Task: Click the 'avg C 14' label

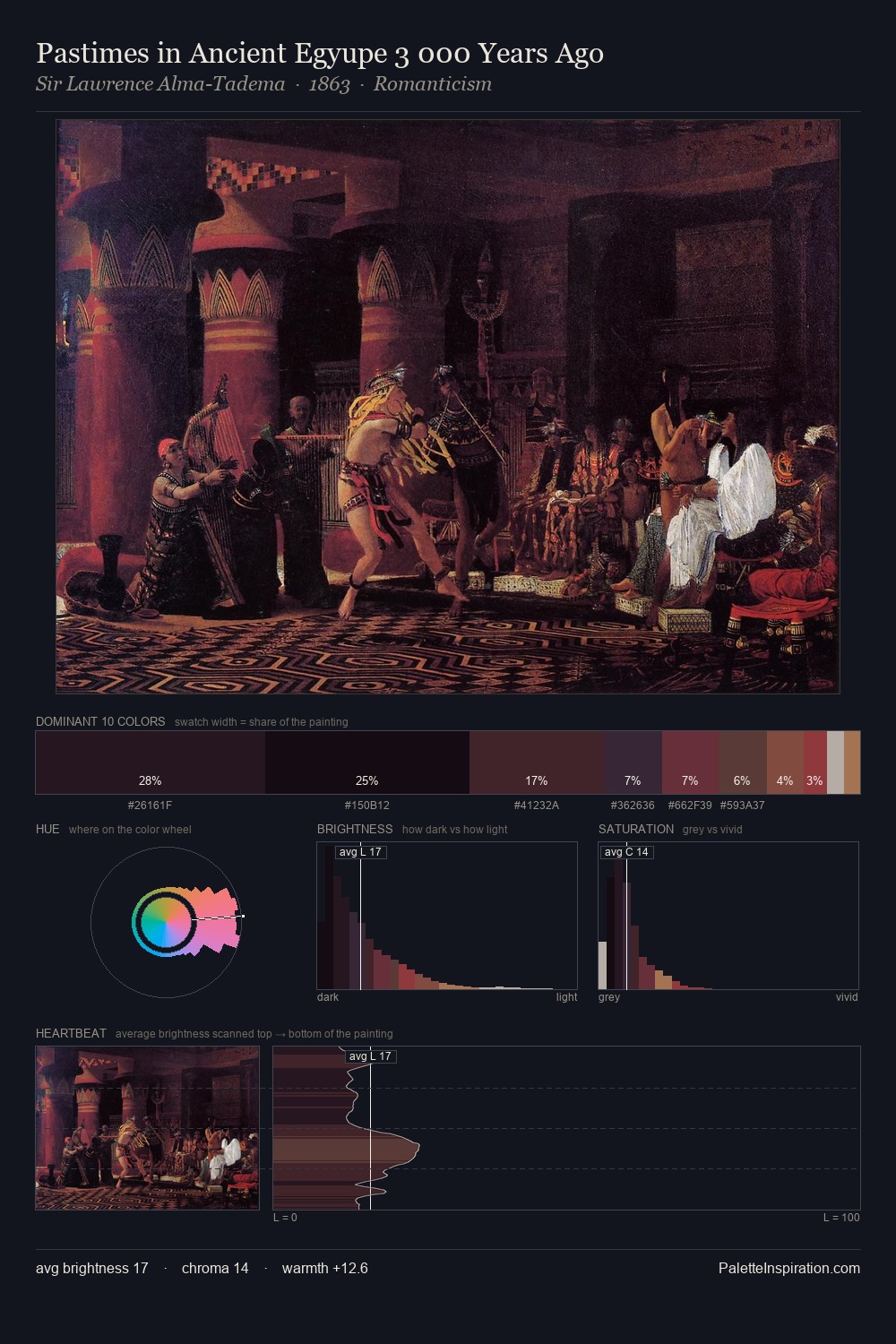Action: coord(626,852)
